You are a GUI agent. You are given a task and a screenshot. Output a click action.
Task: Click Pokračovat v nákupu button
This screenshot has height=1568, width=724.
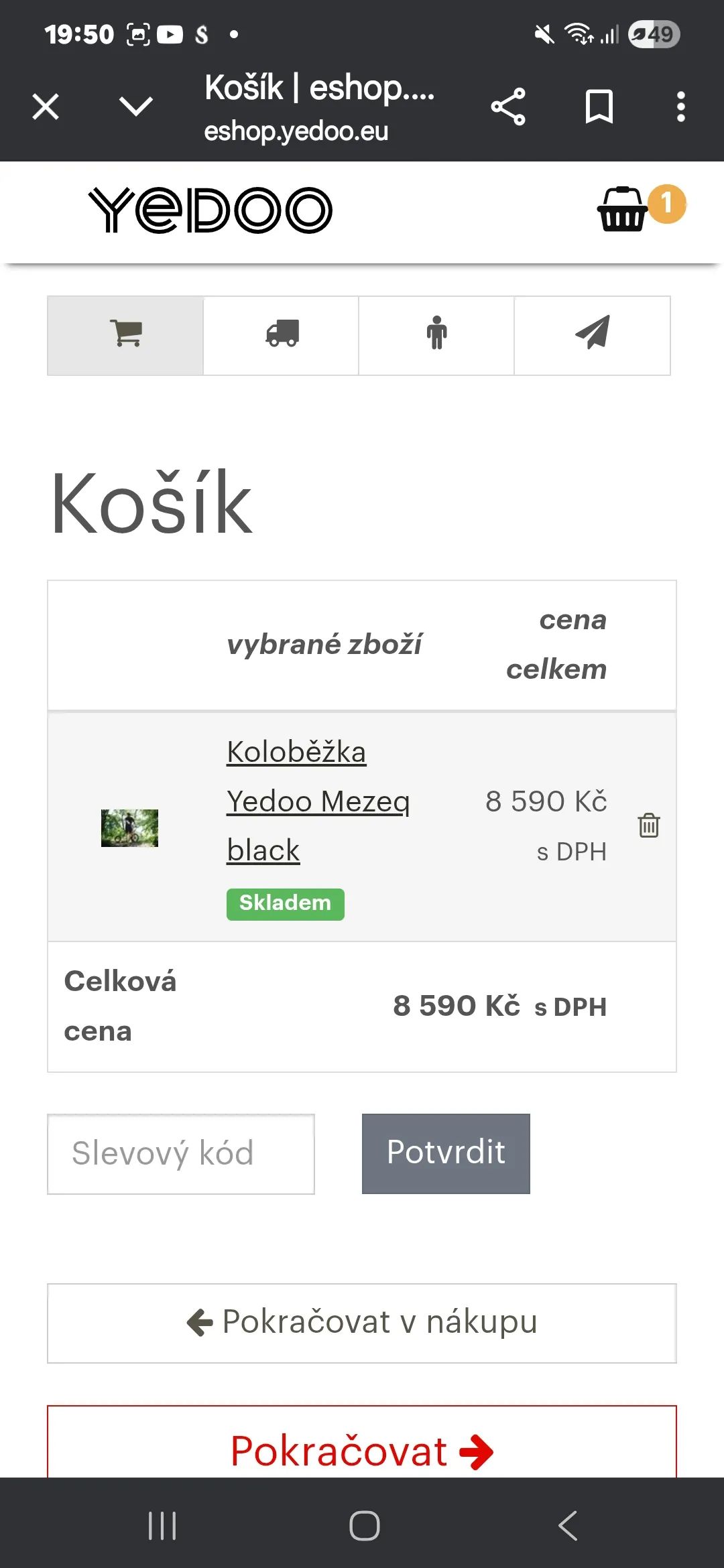click(362, 1323)
